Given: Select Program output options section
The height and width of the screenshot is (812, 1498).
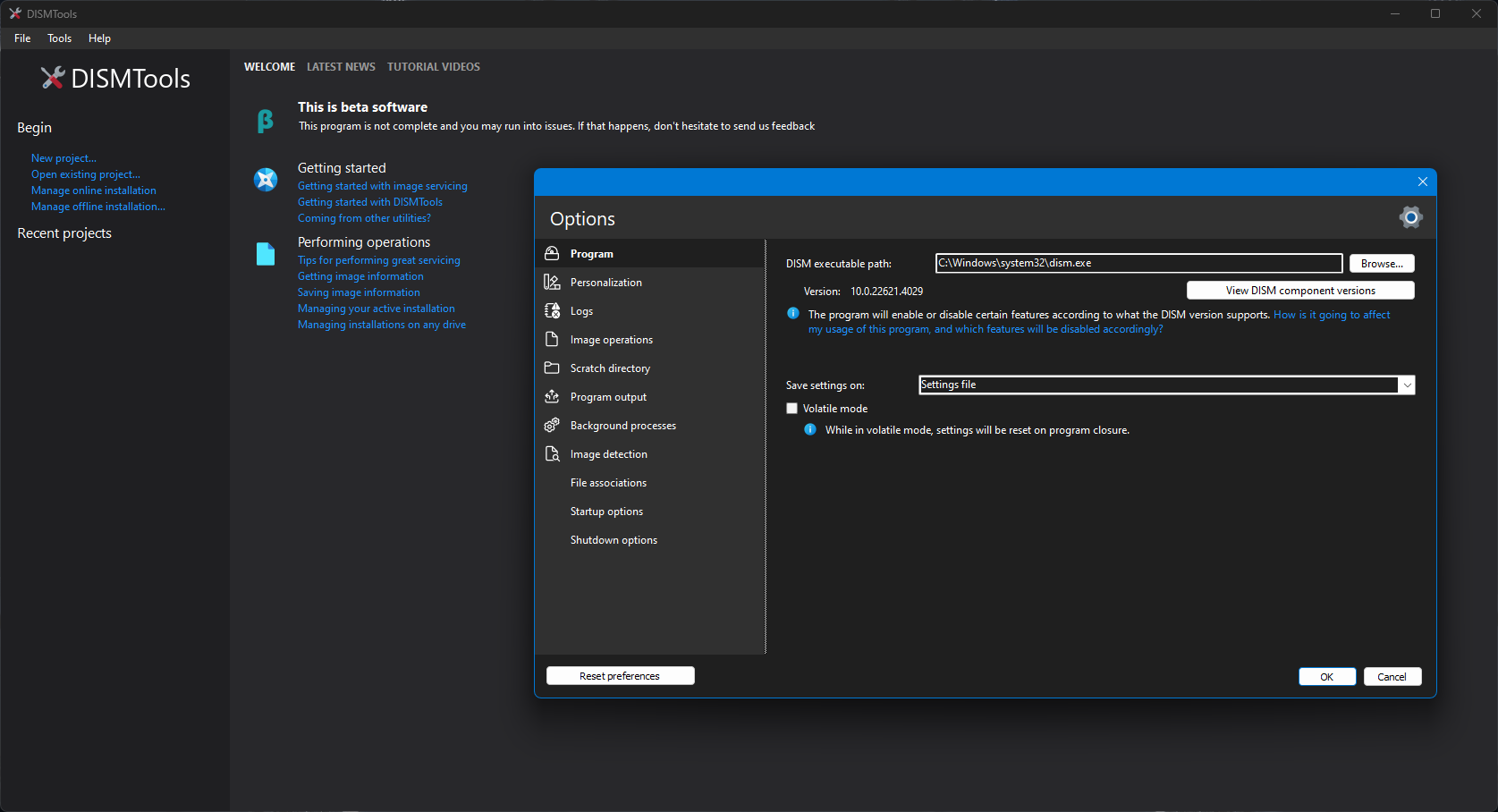Looking at the screenshot, I should click(650, 396).
